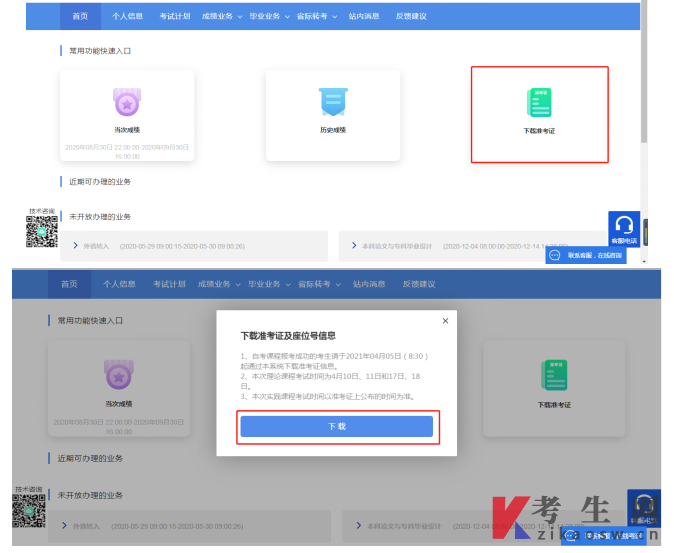Click the dimmed 当次成绩 label behind dialog
Image resolution: width=674 pixels, height=553 pixels.
(119, 404)
